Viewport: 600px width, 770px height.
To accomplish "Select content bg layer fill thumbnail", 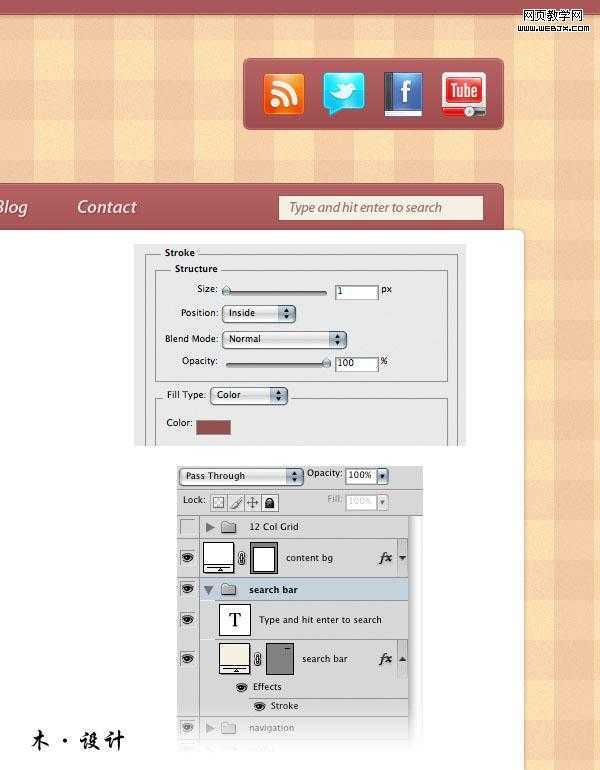I will coord(218,557).
